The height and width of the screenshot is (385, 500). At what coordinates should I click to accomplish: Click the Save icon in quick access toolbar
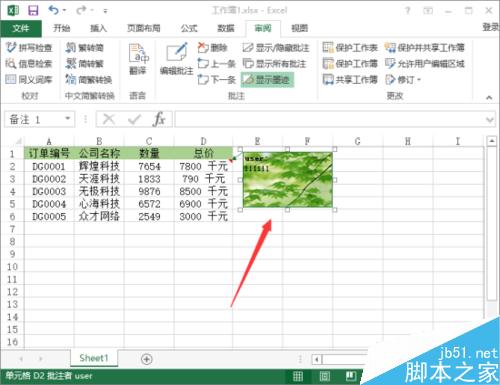point(33,10)
